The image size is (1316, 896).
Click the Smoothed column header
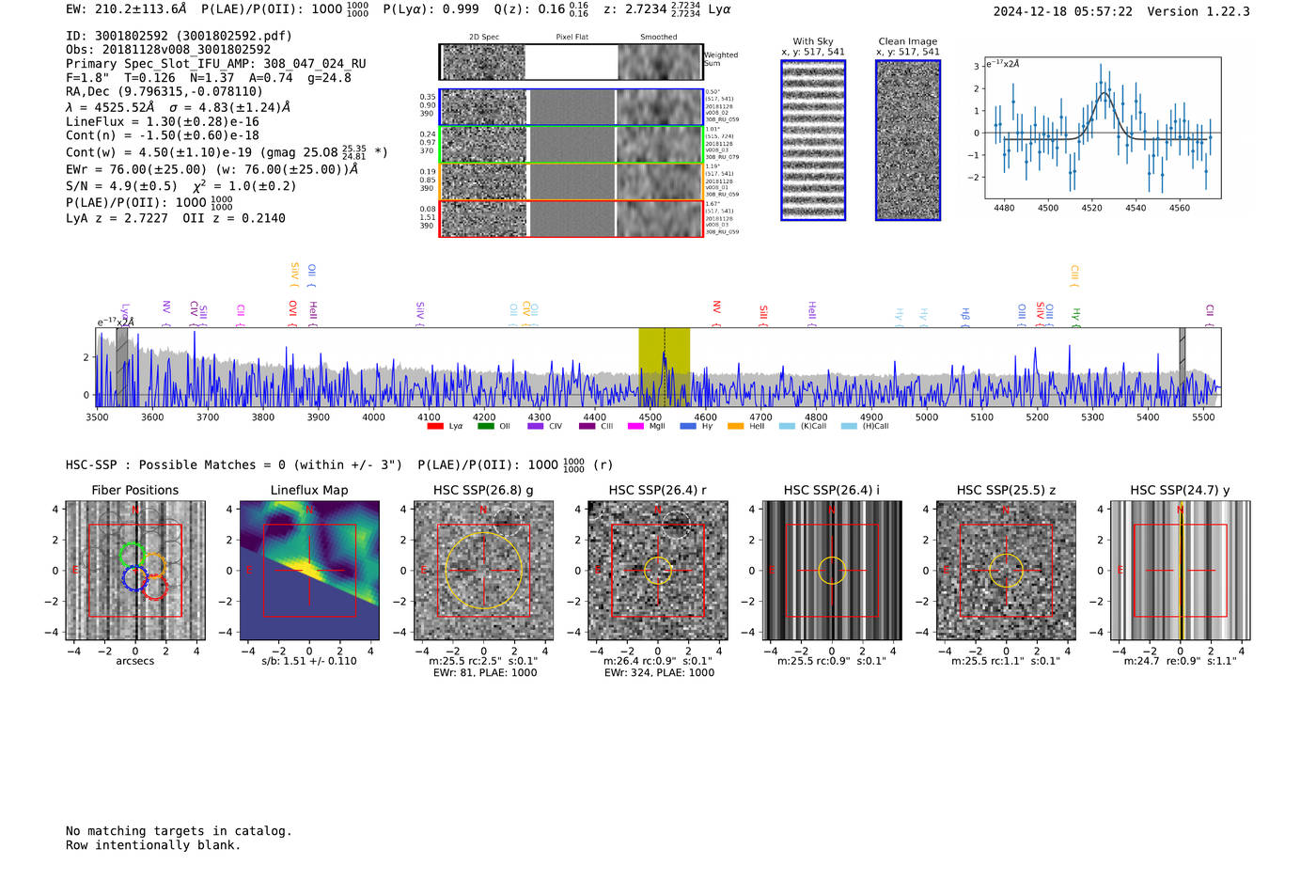tap(659, 38)
